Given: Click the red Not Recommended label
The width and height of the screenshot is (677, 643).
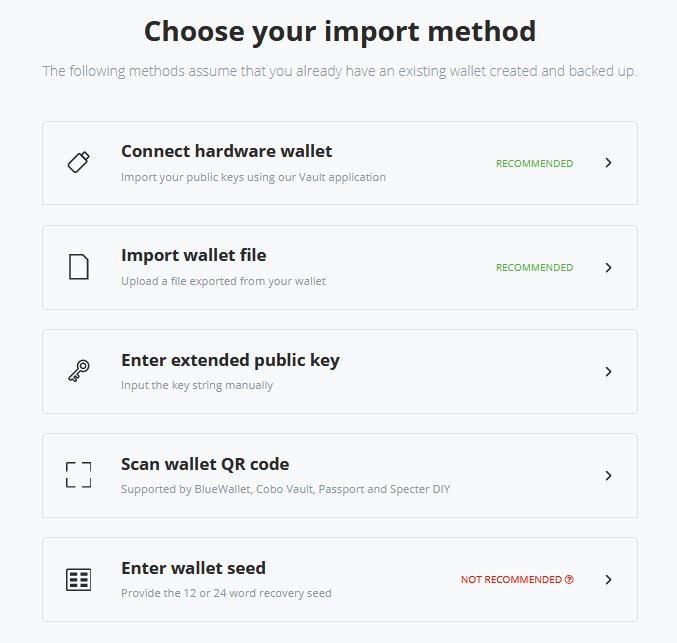Looking at the screenshot, I should (511, 579).
